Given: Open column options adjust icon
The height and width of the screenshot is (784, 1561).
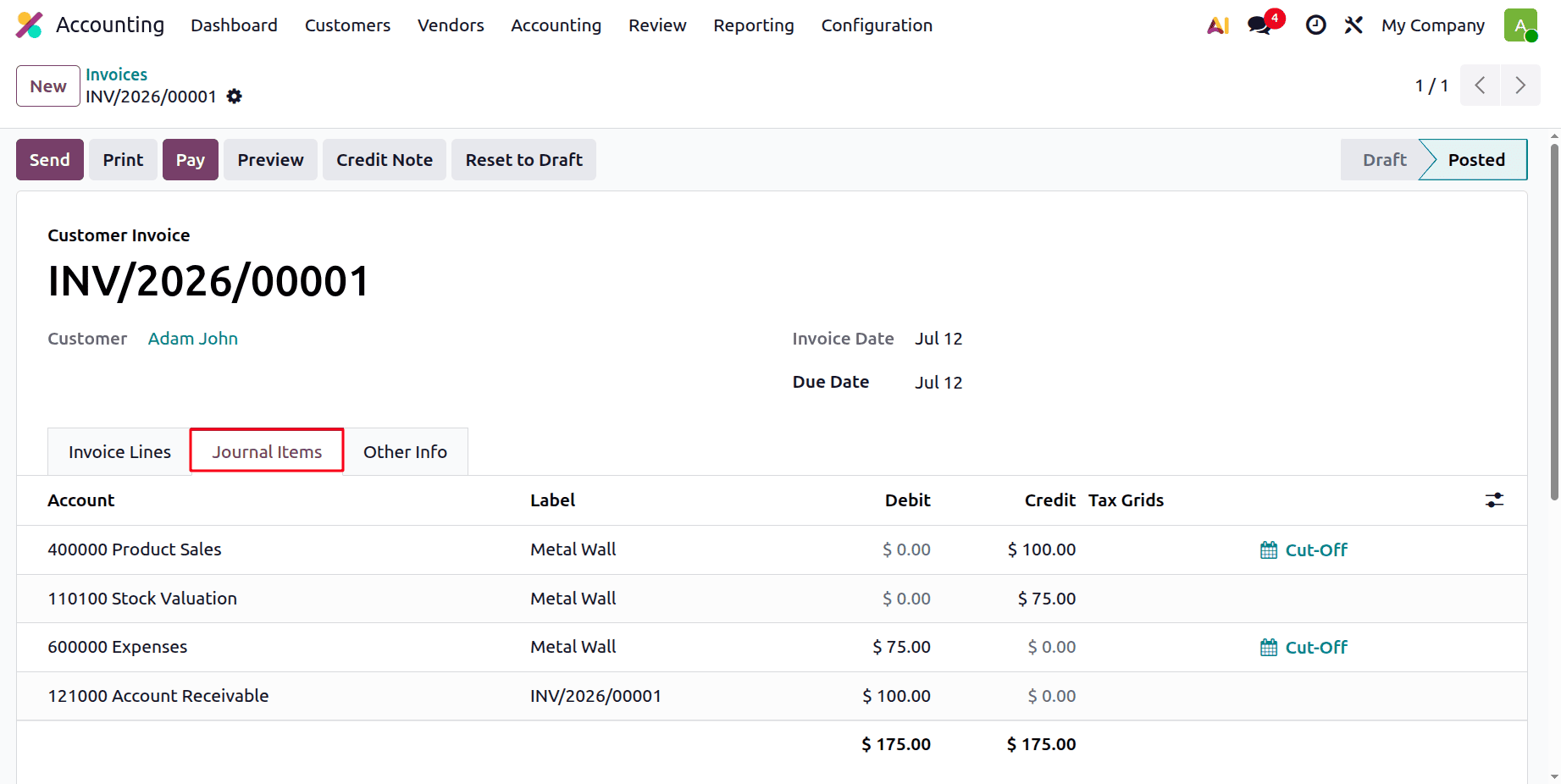Looking at the screenshot, I should coord(1494,500).
